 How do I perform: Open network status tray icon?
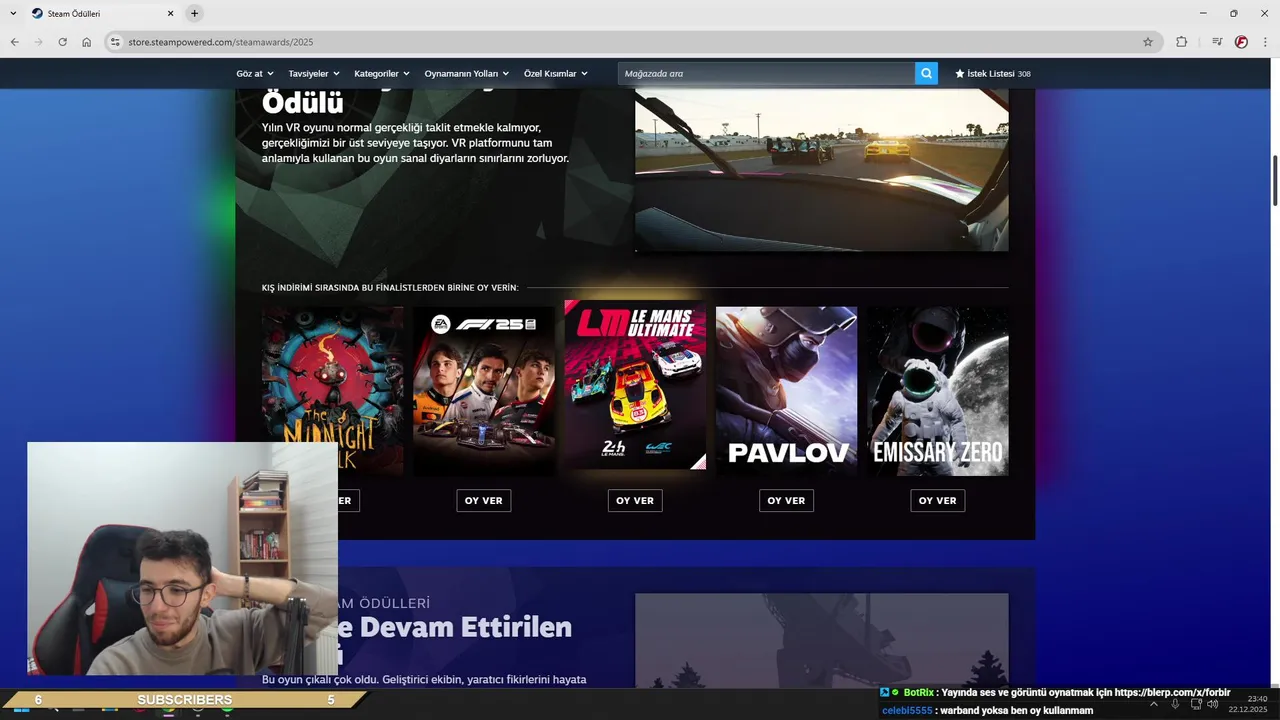pos(1196,704)
